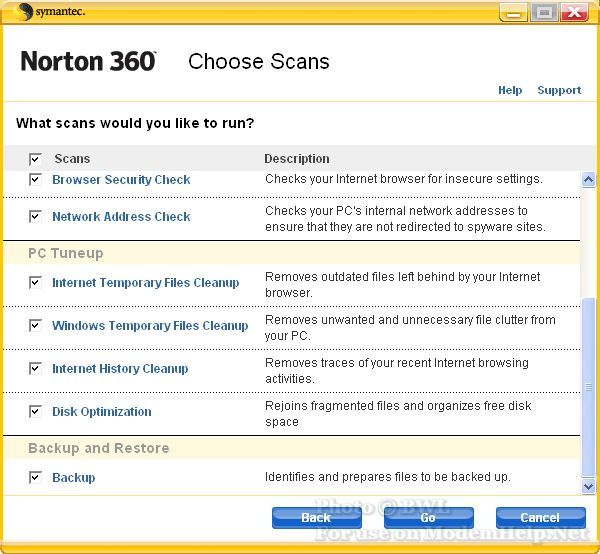The image size is (600, 554).
Task: Open the Browser Security Check link
Action: (x=121, y=179)
